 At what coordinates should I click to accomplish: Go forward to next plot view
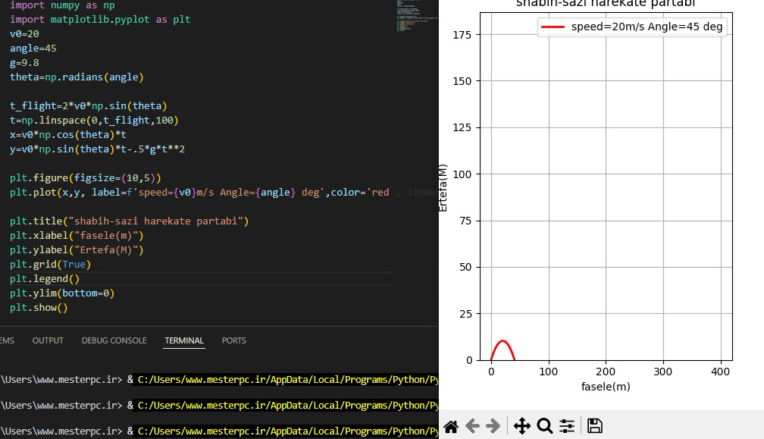click(x=493, y=426)
